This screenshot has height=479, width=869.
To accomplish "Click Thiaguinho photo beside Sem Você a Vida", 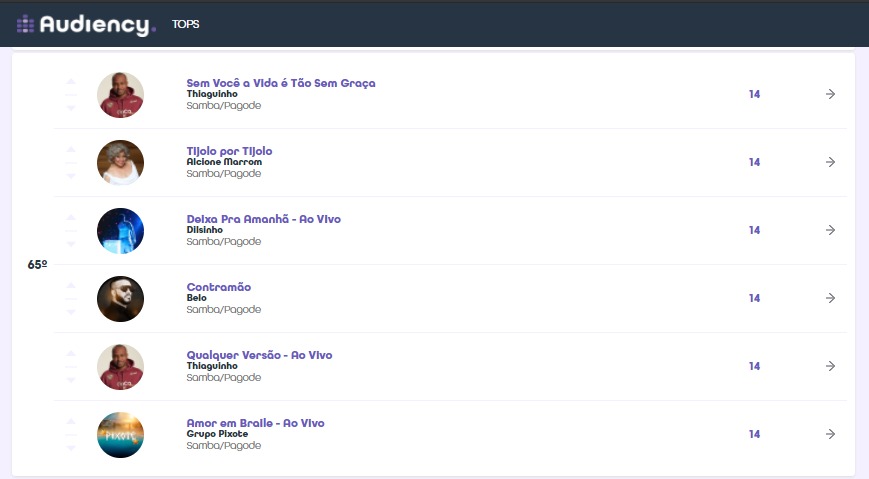I will (120, 95).
